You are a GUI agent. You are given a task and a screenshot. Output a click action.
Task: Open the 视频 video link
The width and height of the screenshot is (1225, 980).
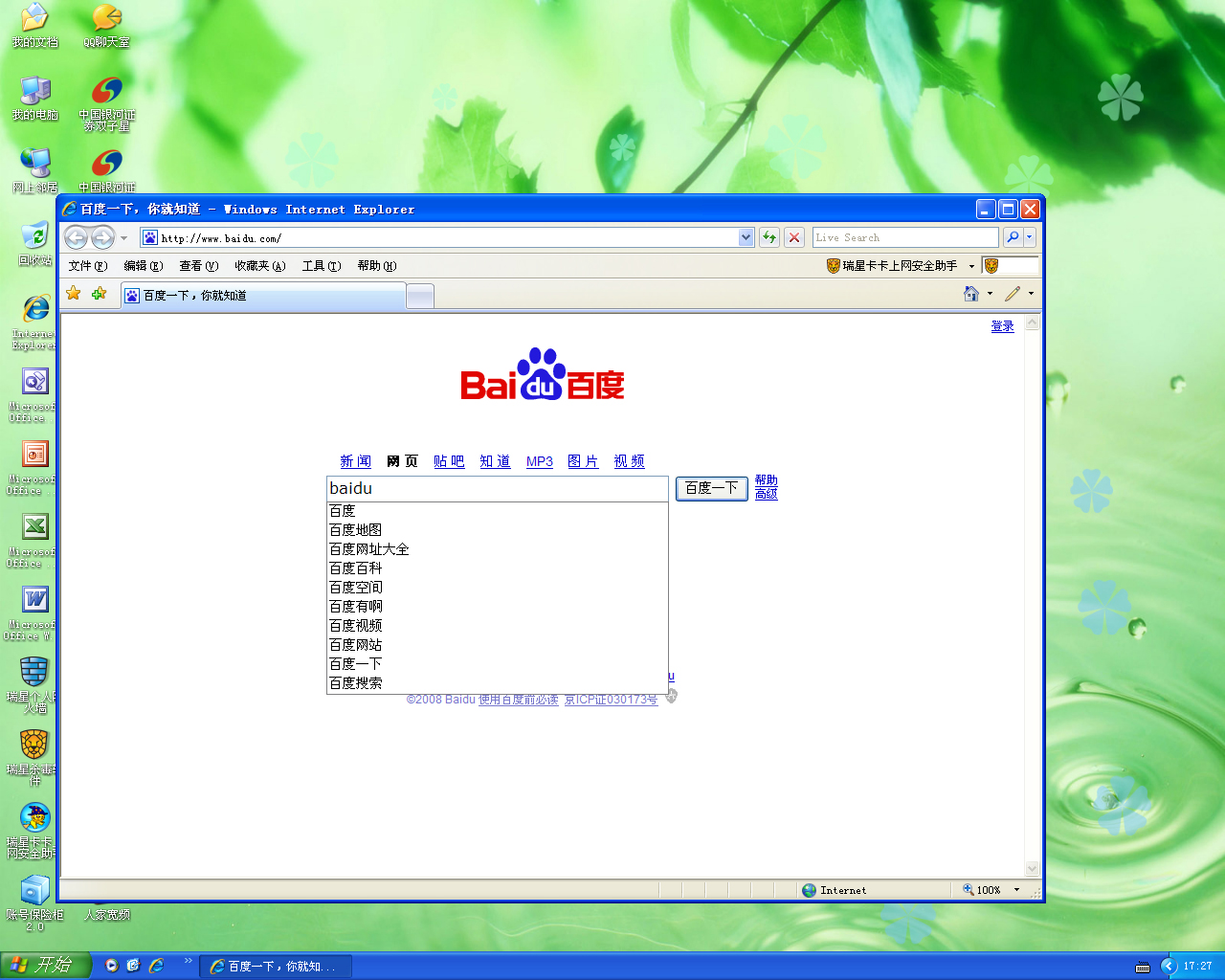[629, 461]
